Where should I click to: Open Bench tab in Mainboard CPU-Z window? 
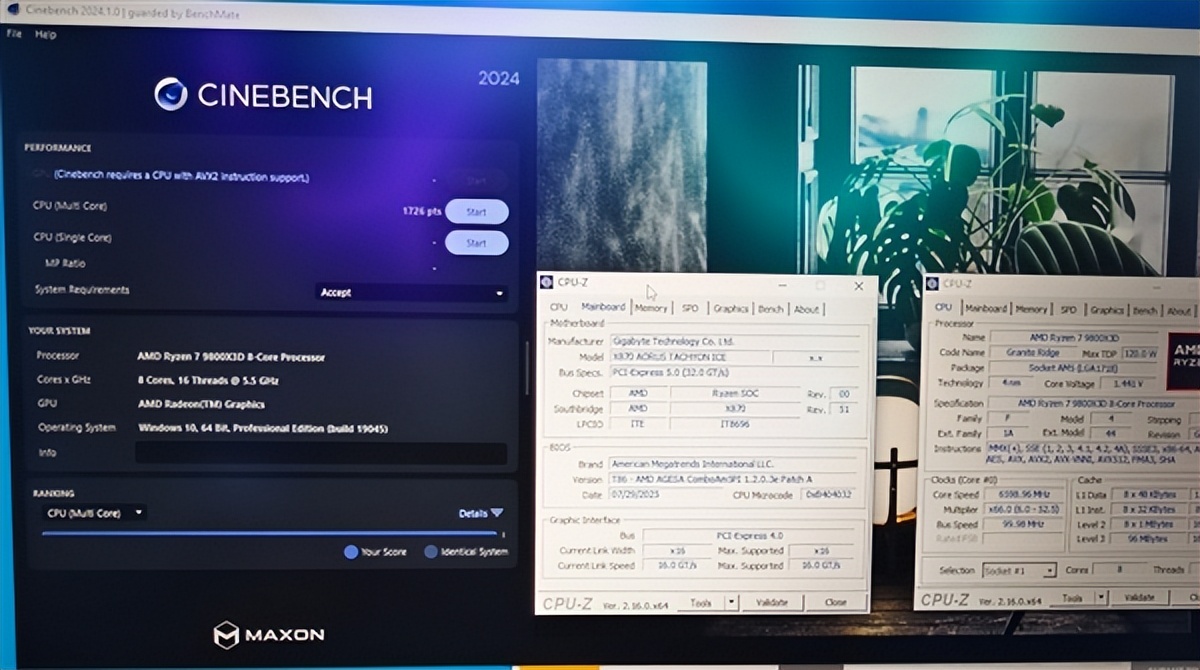pos(770,308)
